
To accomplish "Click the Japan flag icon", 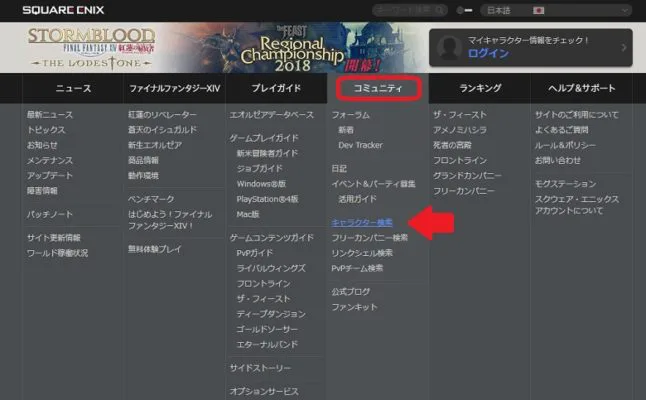I will pyautogui.click(x=538, y=10).
